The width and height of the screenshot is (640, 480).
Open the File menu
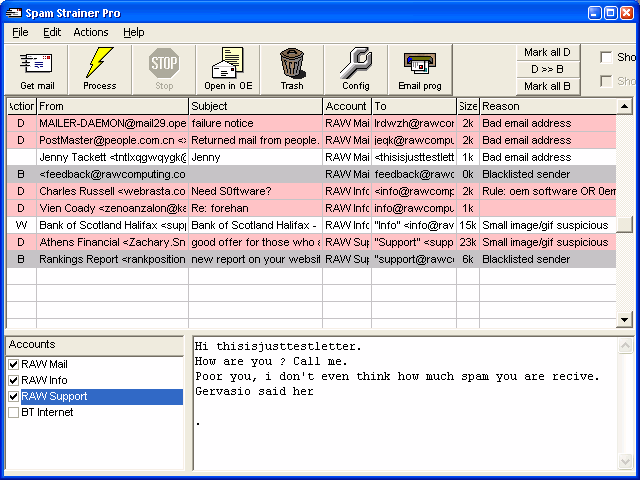click(20, 32)
